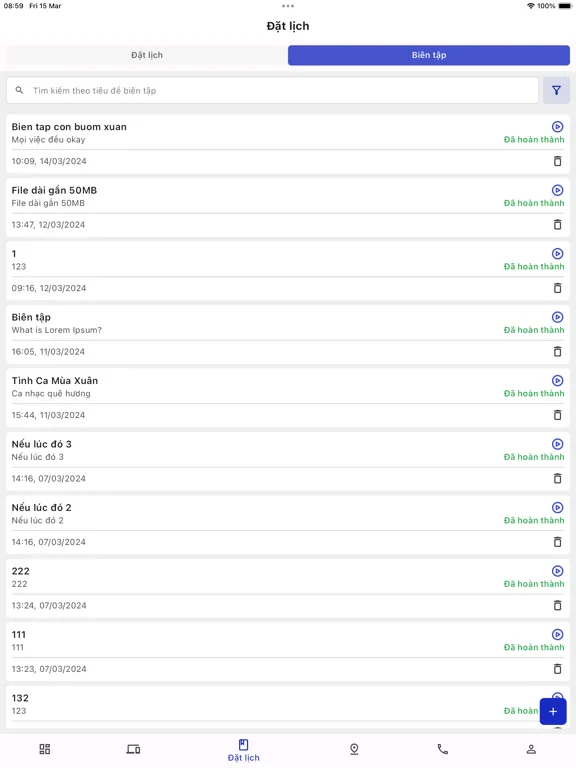Select the "Biên tập" top tab

point(429,55)
